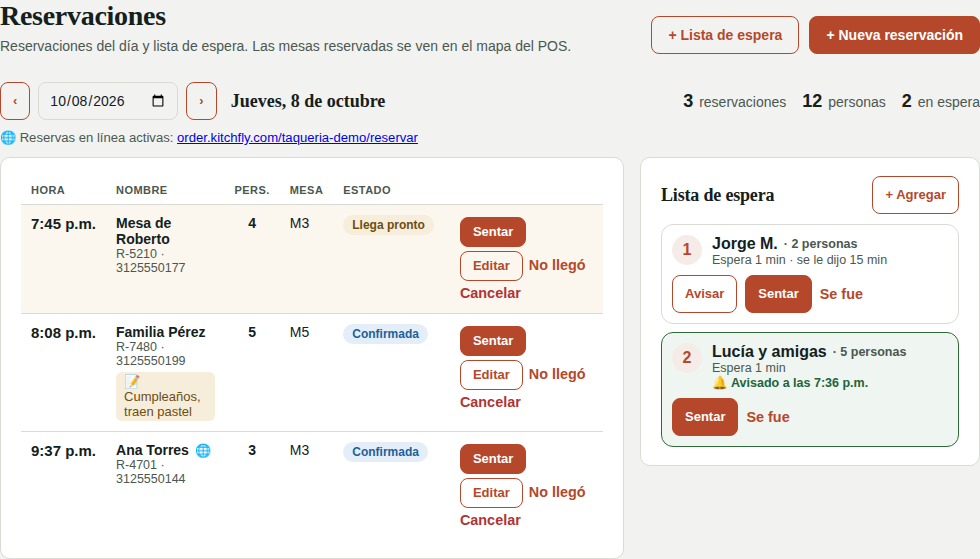Click Jueves, 8 de octubre heading
The height and width of the screenshot is (559, 980).
tap(308, 101)
